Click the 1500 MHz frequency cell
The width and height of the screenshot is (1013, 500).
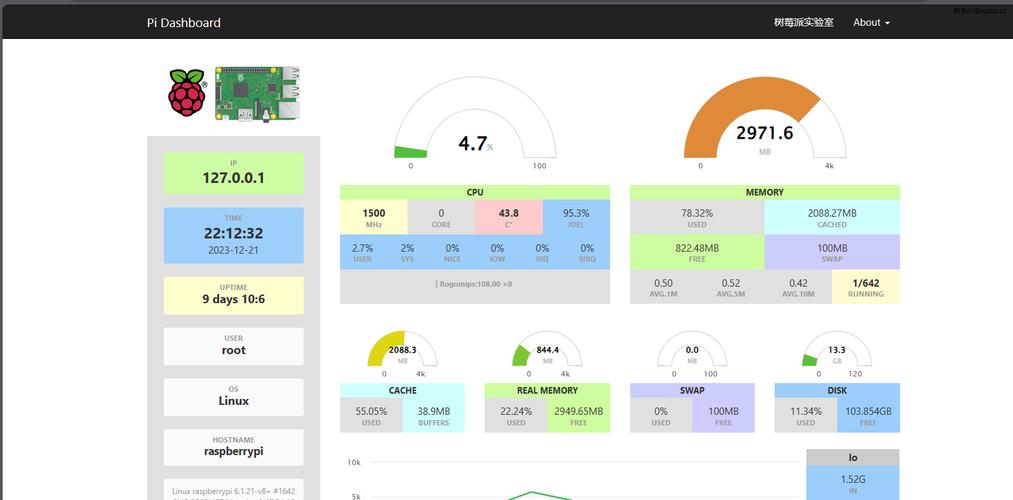coord(373,217)
